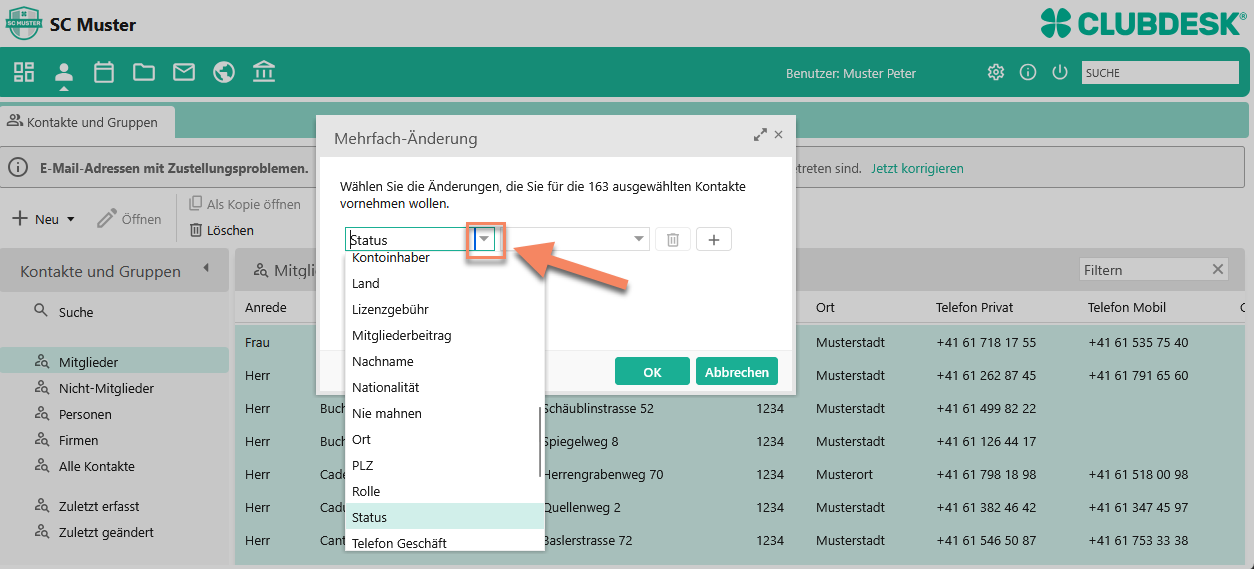Image resolution: width=1254 pixels, height=569 pixels.
Task: Click the warning info icon in notification bar
Action: (x=18, y=167)
